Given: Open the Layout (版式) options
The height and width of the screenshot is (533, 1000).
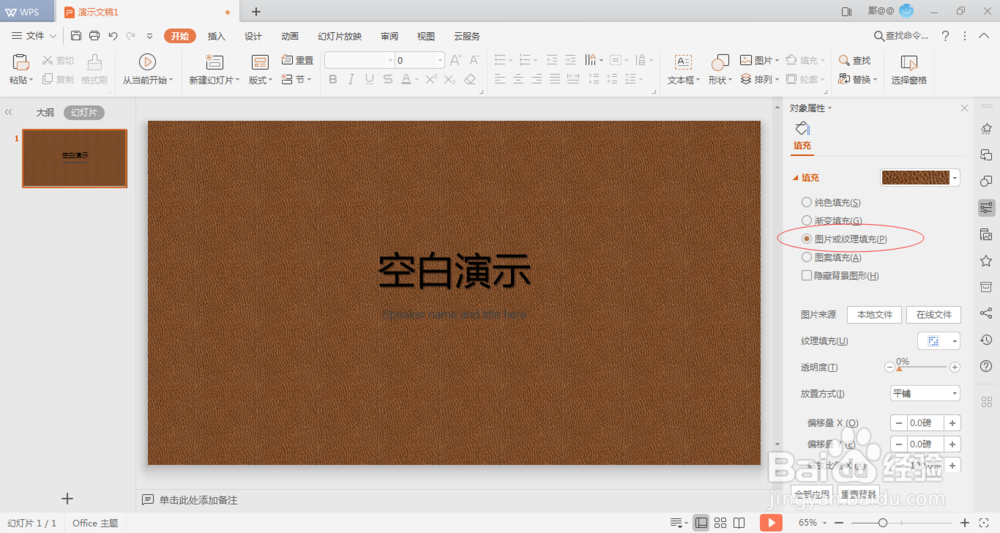Looking at the screenshot, I should [x=260, y=69].
